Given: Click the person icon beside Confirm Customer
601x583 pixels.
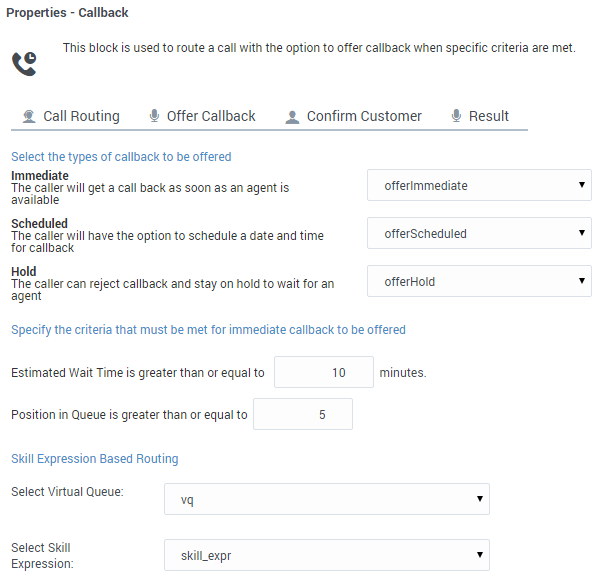Looking at the screenshot, I should pyautogui.click(x=292, y=117).
